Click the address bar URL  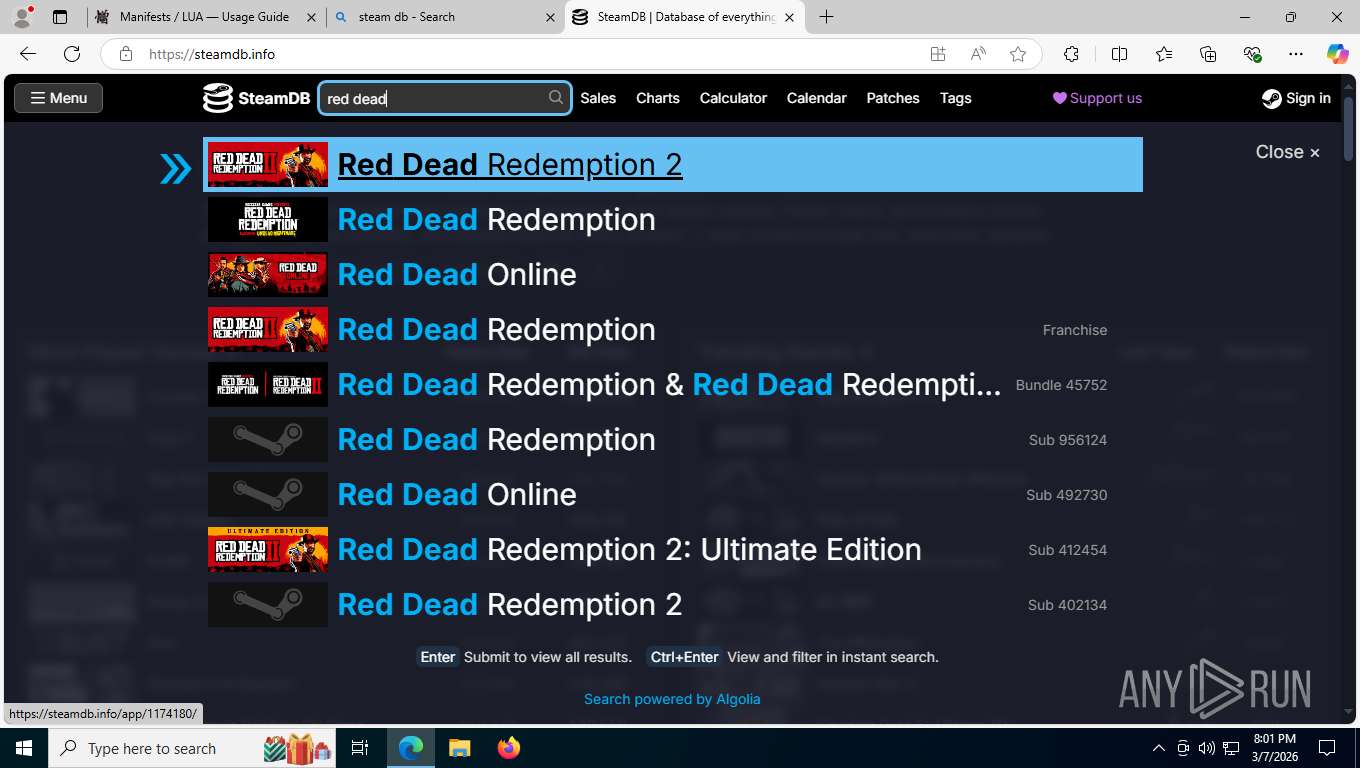pos(212,55)
